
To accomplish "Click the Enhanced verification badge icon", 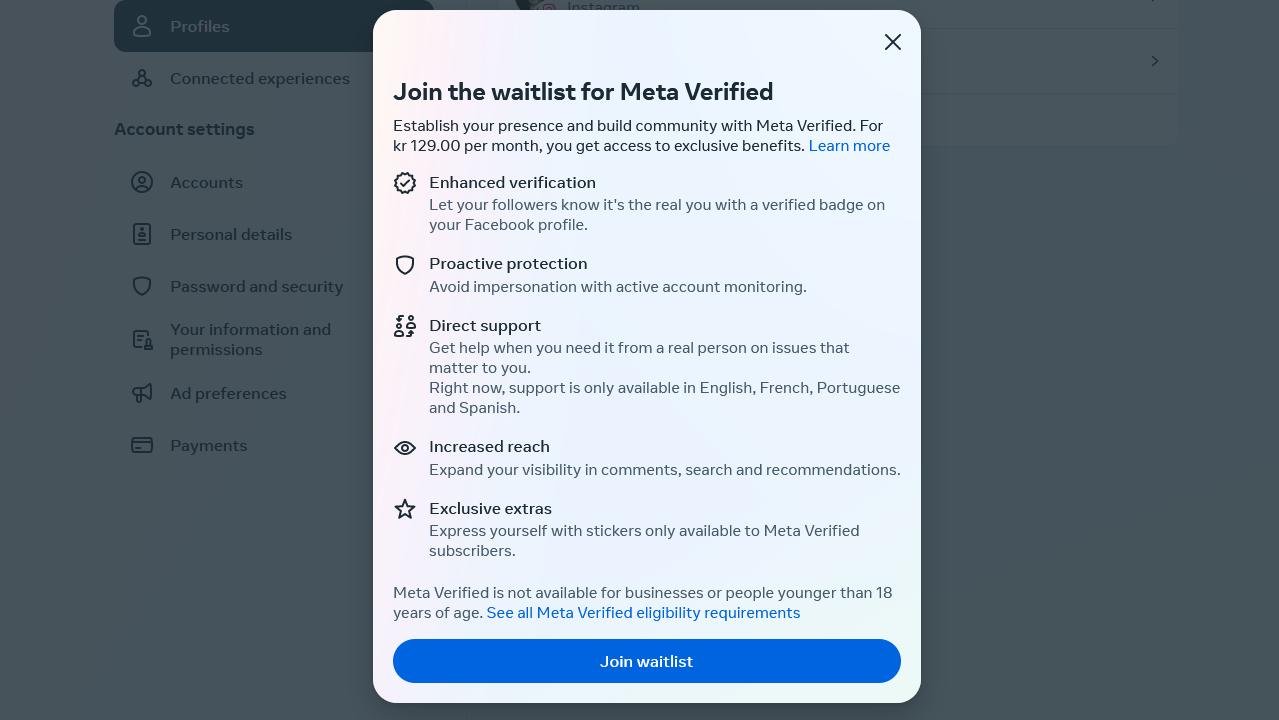I will pyautogui.click(x=405, y=183).
